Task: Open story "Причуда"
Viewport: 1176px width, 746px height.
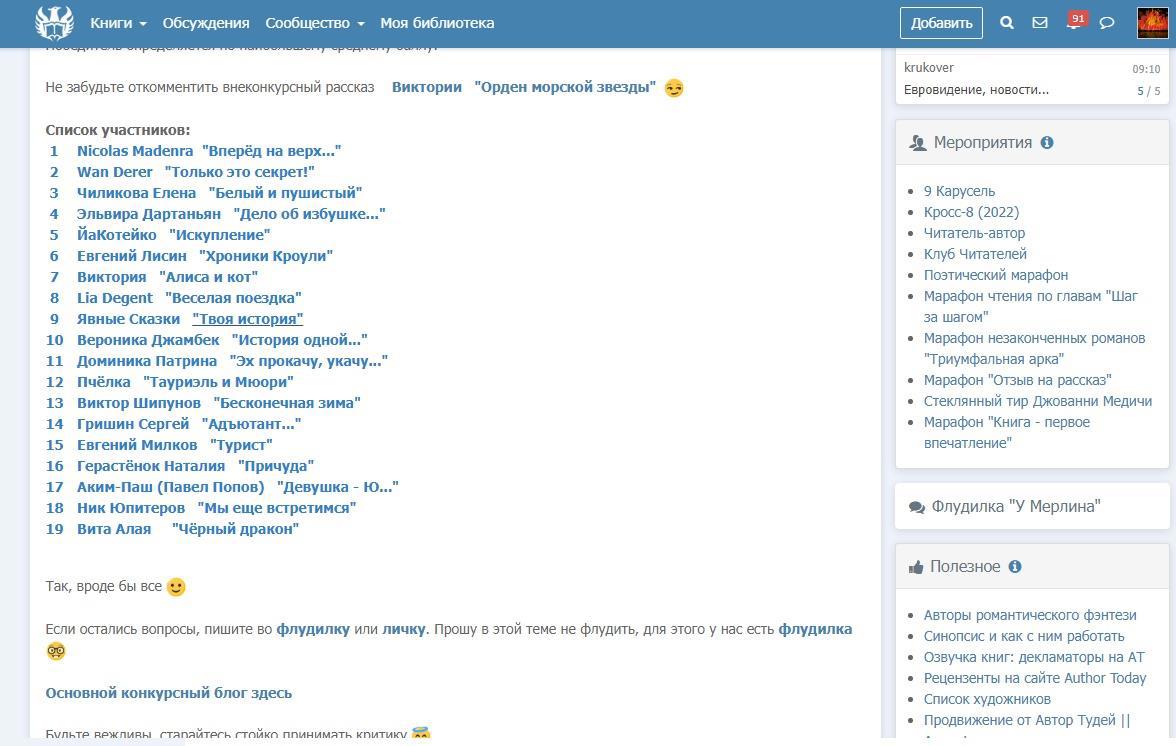Action: point(275,466)
